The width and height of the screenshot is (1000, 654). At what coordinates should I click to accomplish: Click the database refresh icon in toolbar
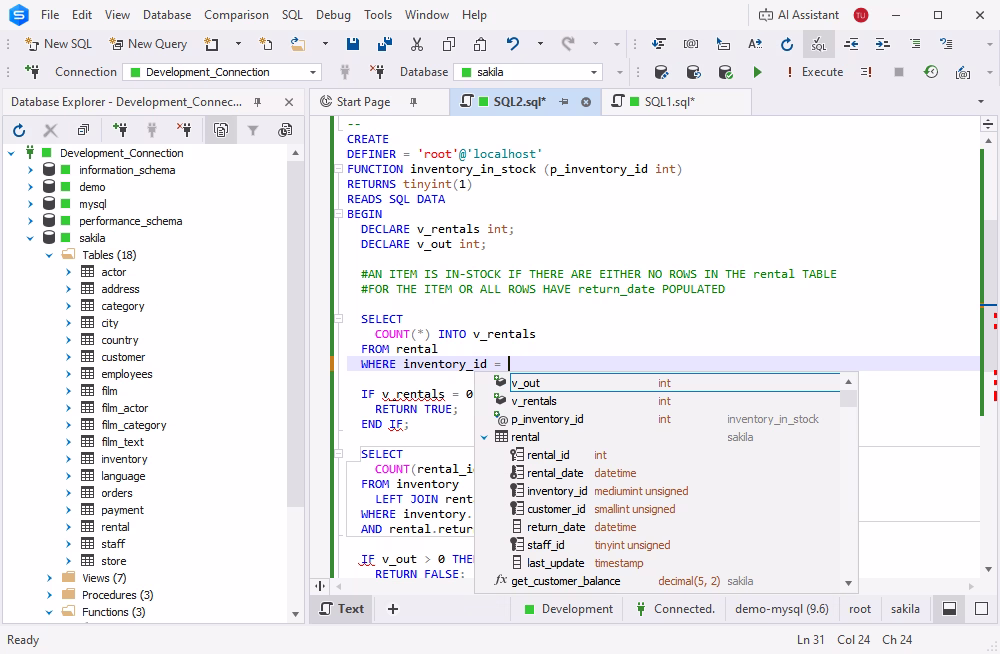(x=693, y=72)
